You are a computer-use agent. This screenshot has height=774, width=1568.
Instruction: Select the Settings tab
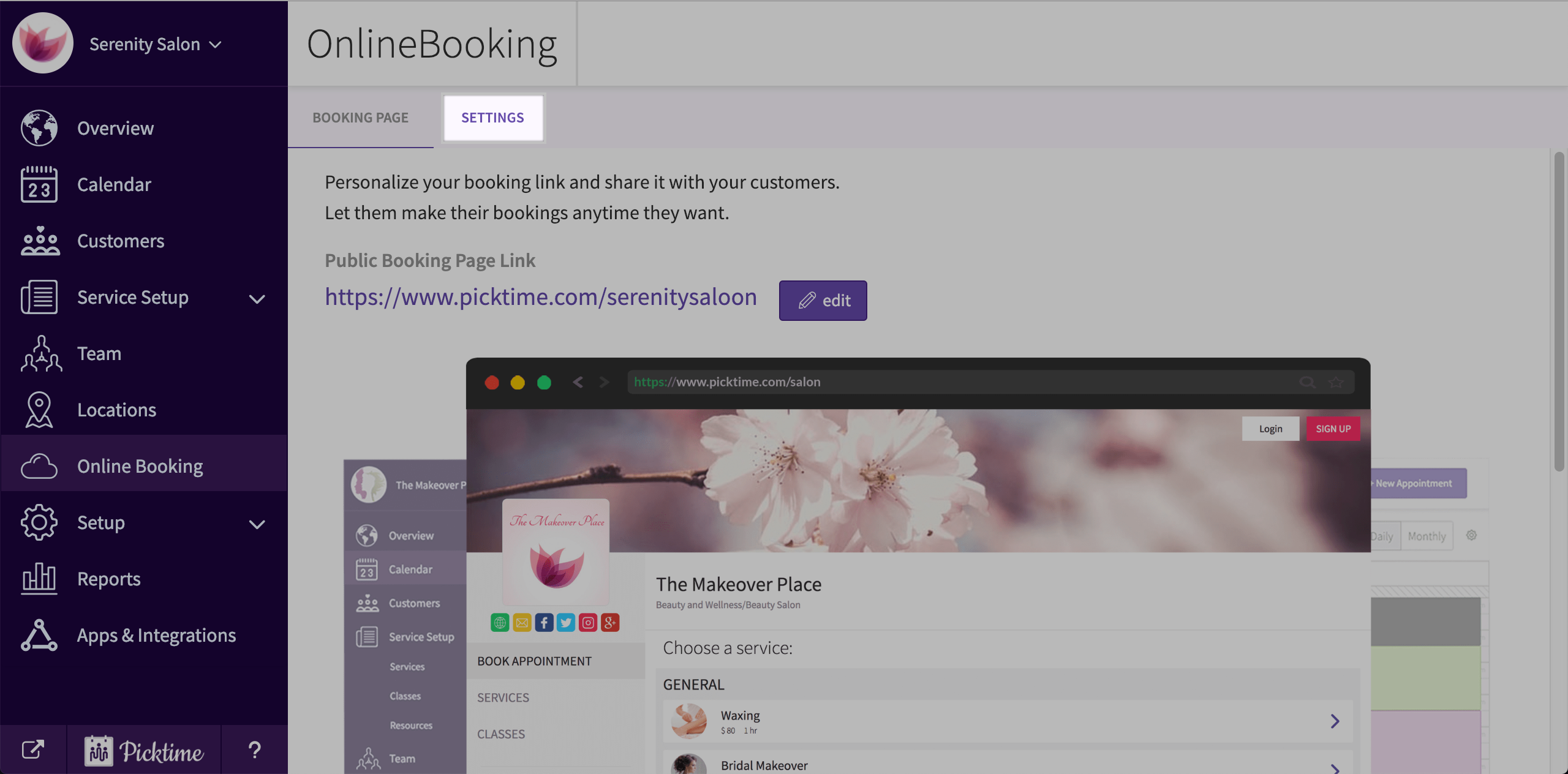(492, 118)
